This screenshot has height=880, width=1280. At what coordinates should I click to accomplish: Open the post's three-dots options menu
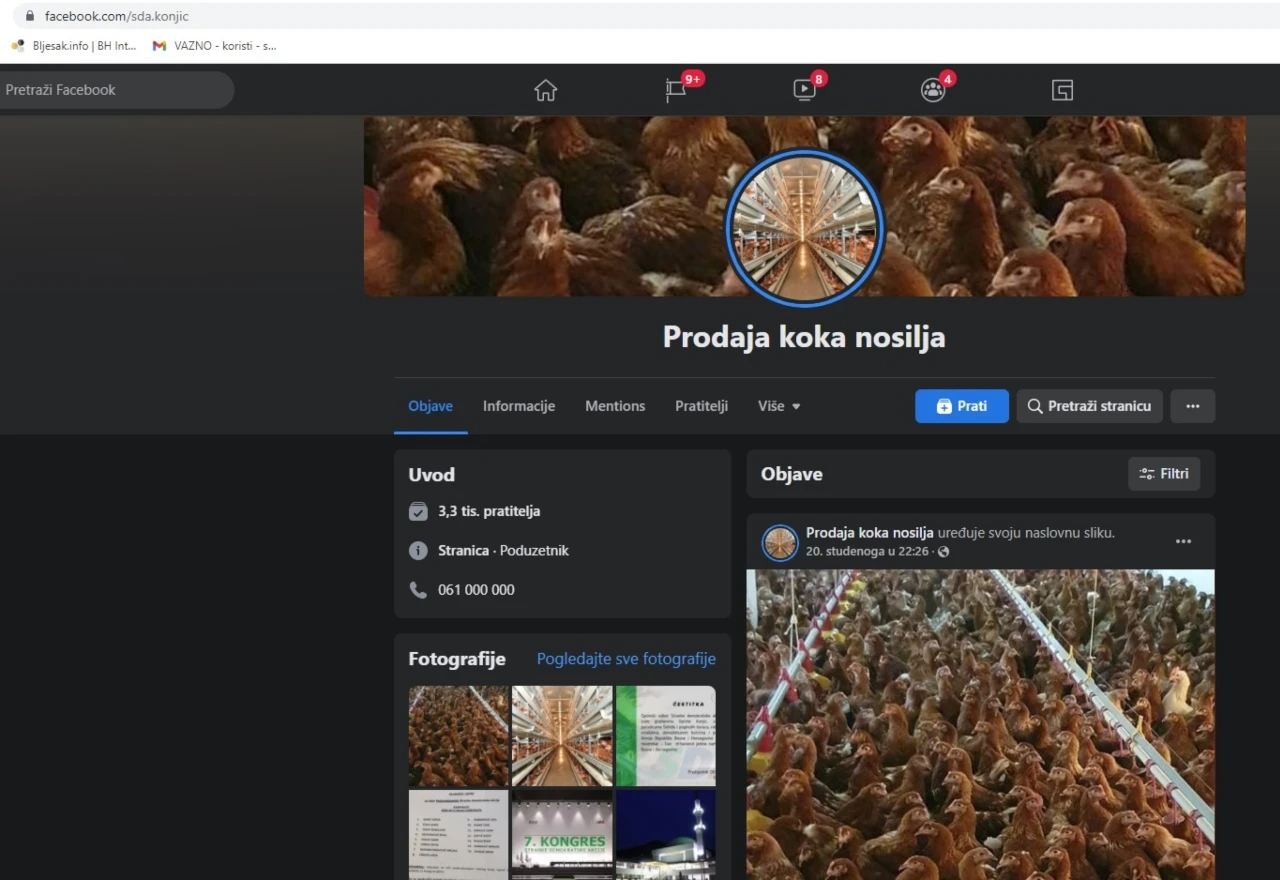tap(1183, 541)
